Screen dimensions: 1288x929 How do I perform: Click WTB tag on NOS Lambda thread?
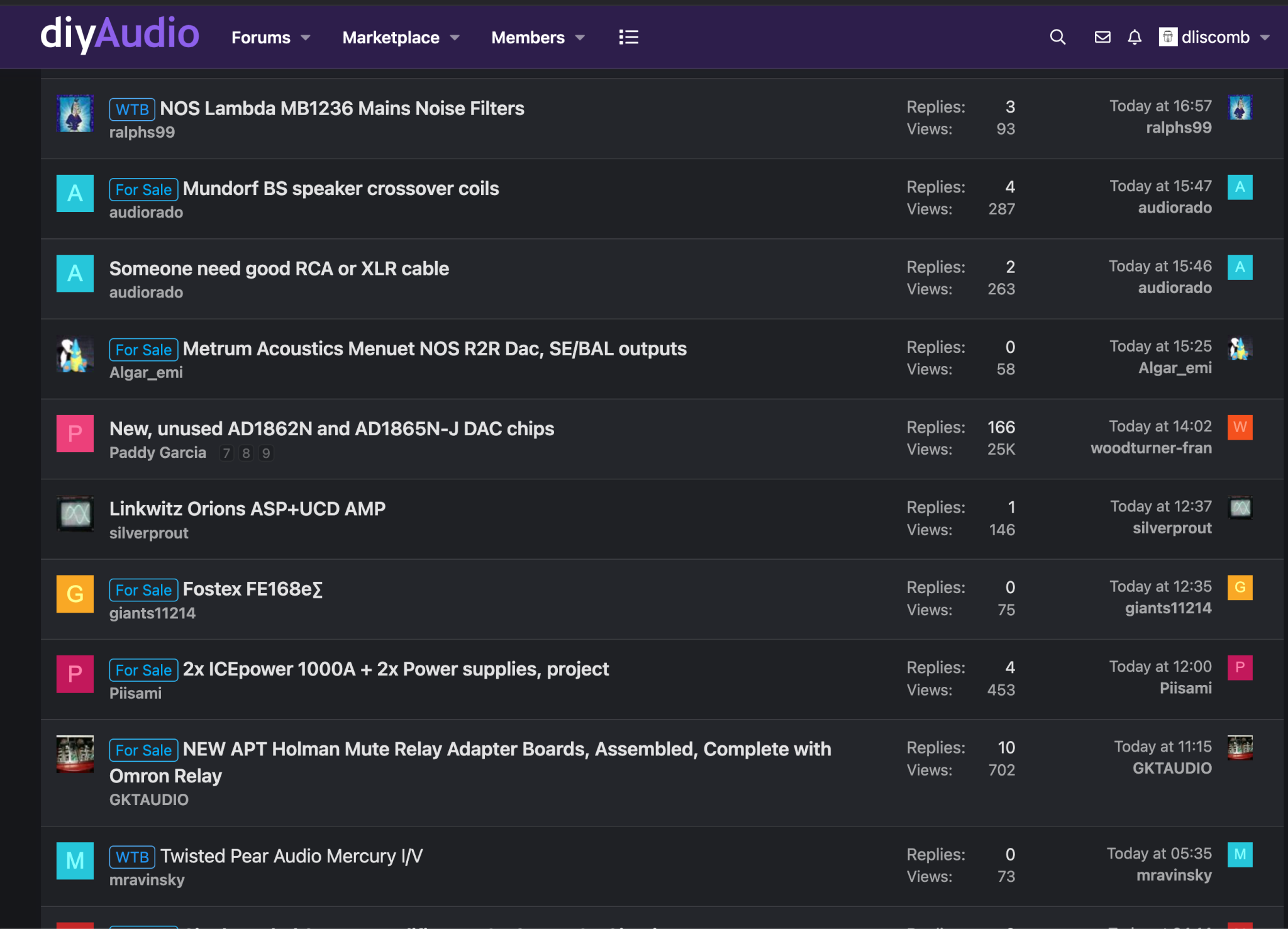(x=132, y=109)
